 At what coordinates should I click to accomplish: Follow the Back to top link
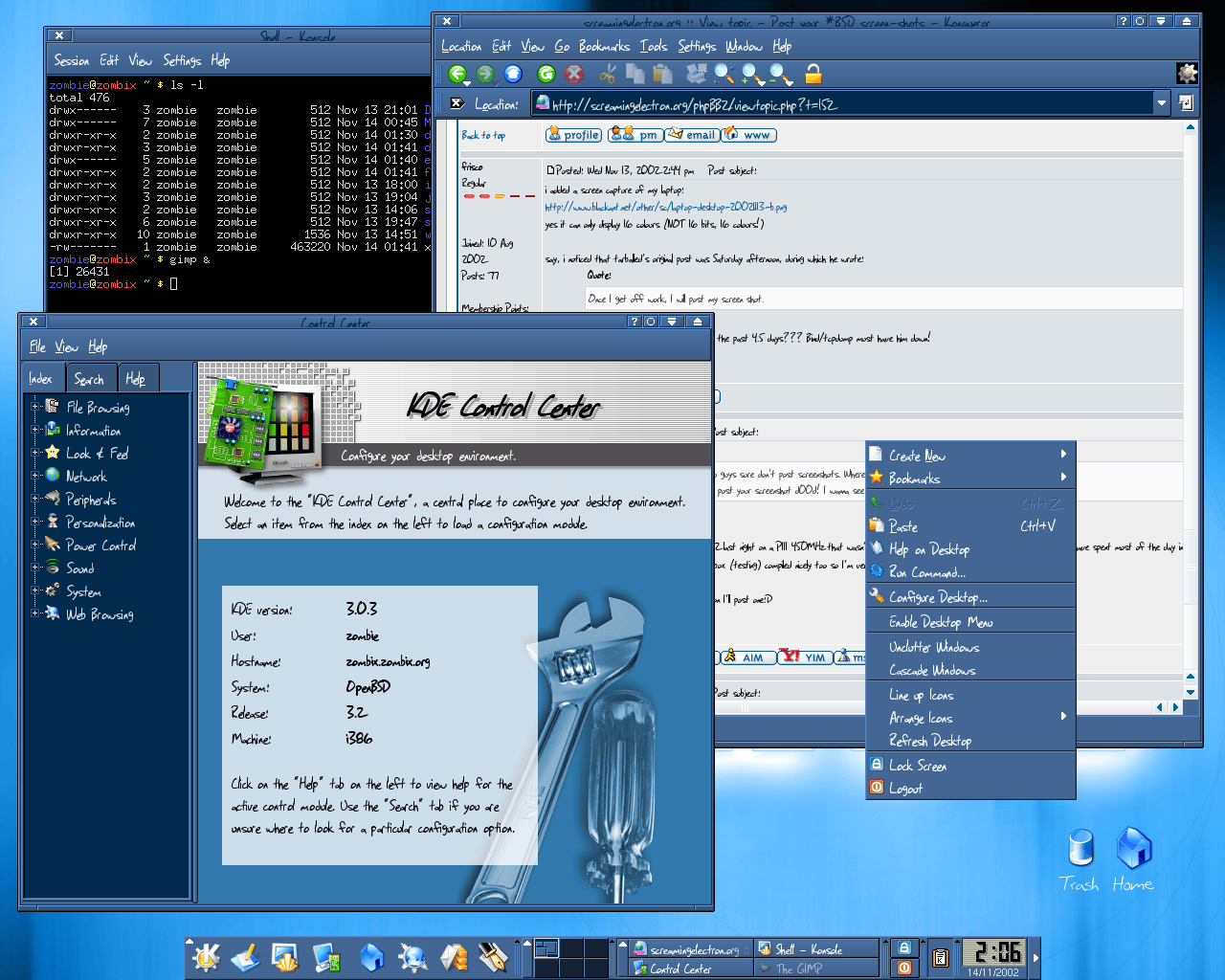483,135
